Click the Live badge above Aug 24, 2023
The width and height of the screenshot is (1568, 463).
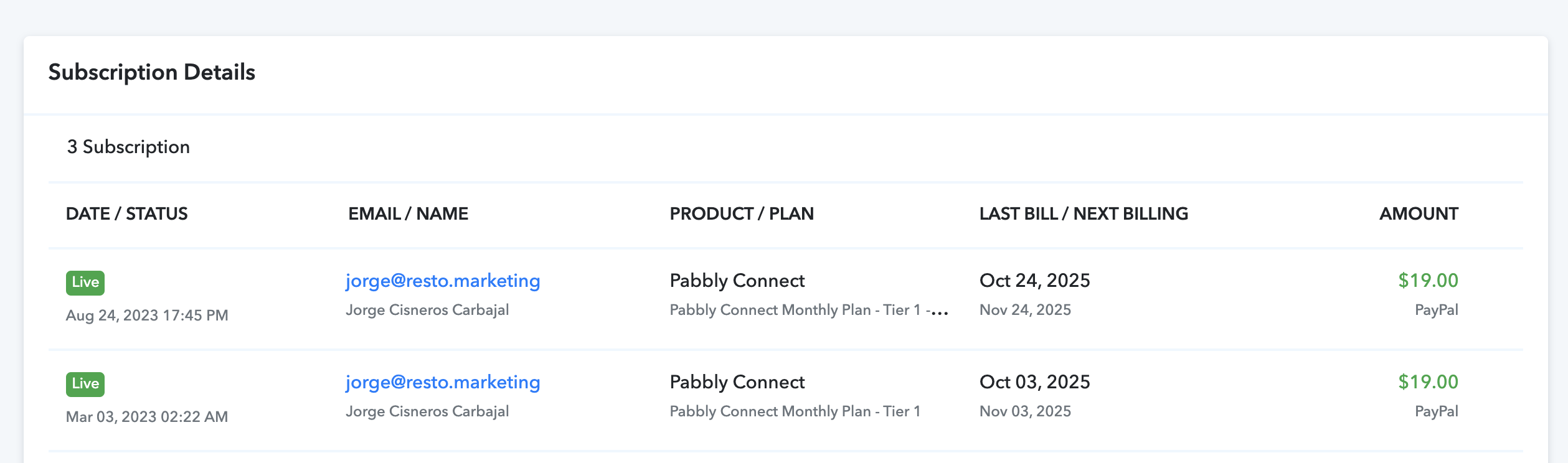coord(85,283)
